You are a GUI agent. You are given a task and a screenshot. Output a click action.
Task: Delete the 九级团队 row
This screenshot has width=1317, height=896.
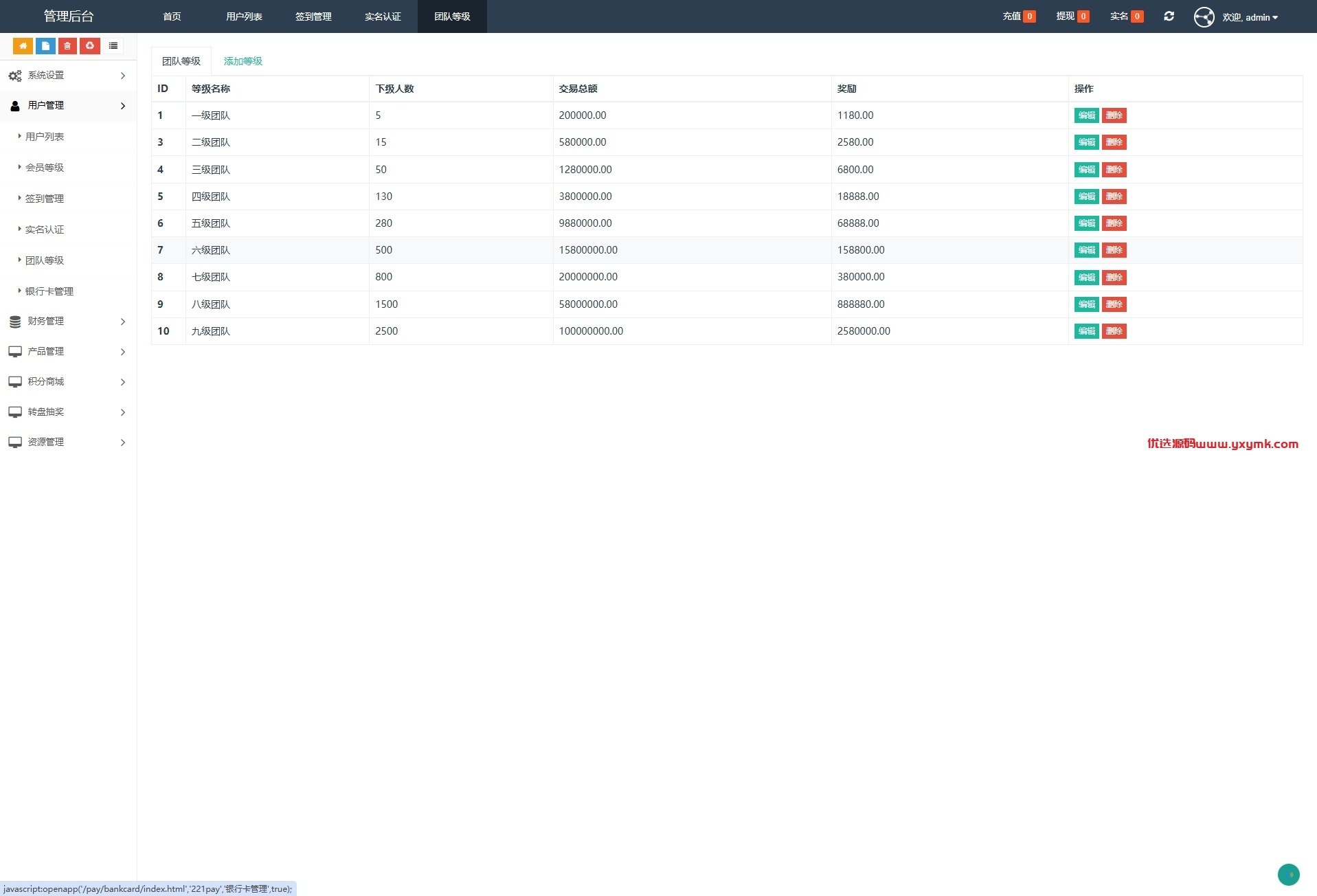1114,331
